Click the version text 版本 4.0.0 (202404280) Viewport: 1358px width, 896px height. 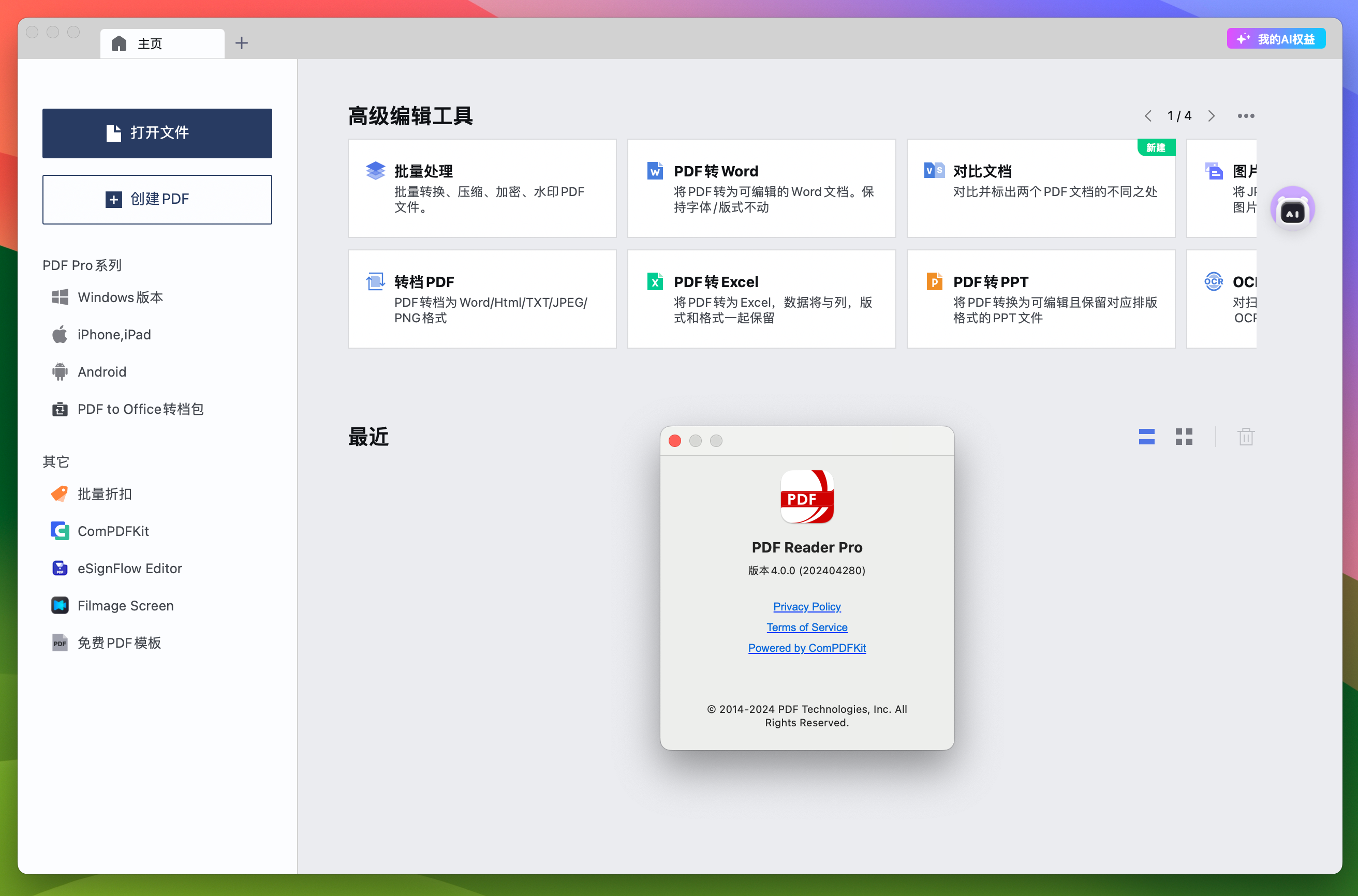(x=806, y=570)
